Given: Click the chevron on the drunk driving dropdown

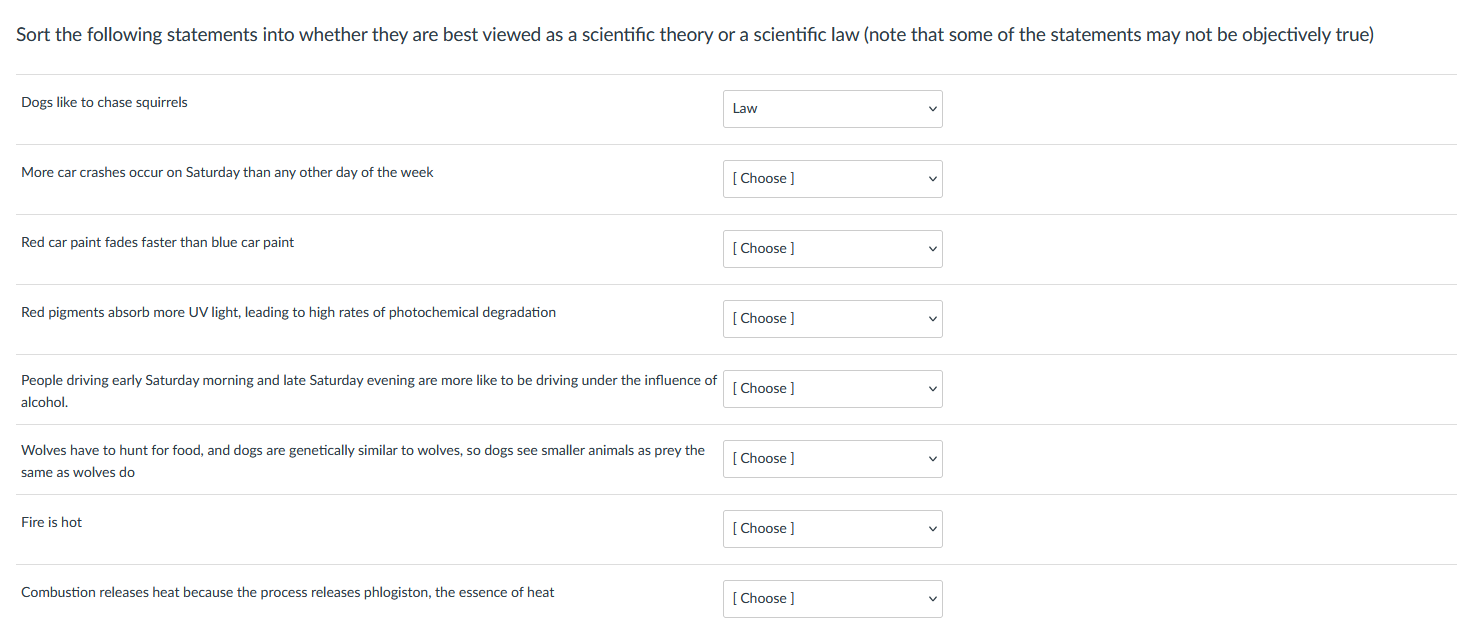Looking at the screenshot, I should click(932, 388).
